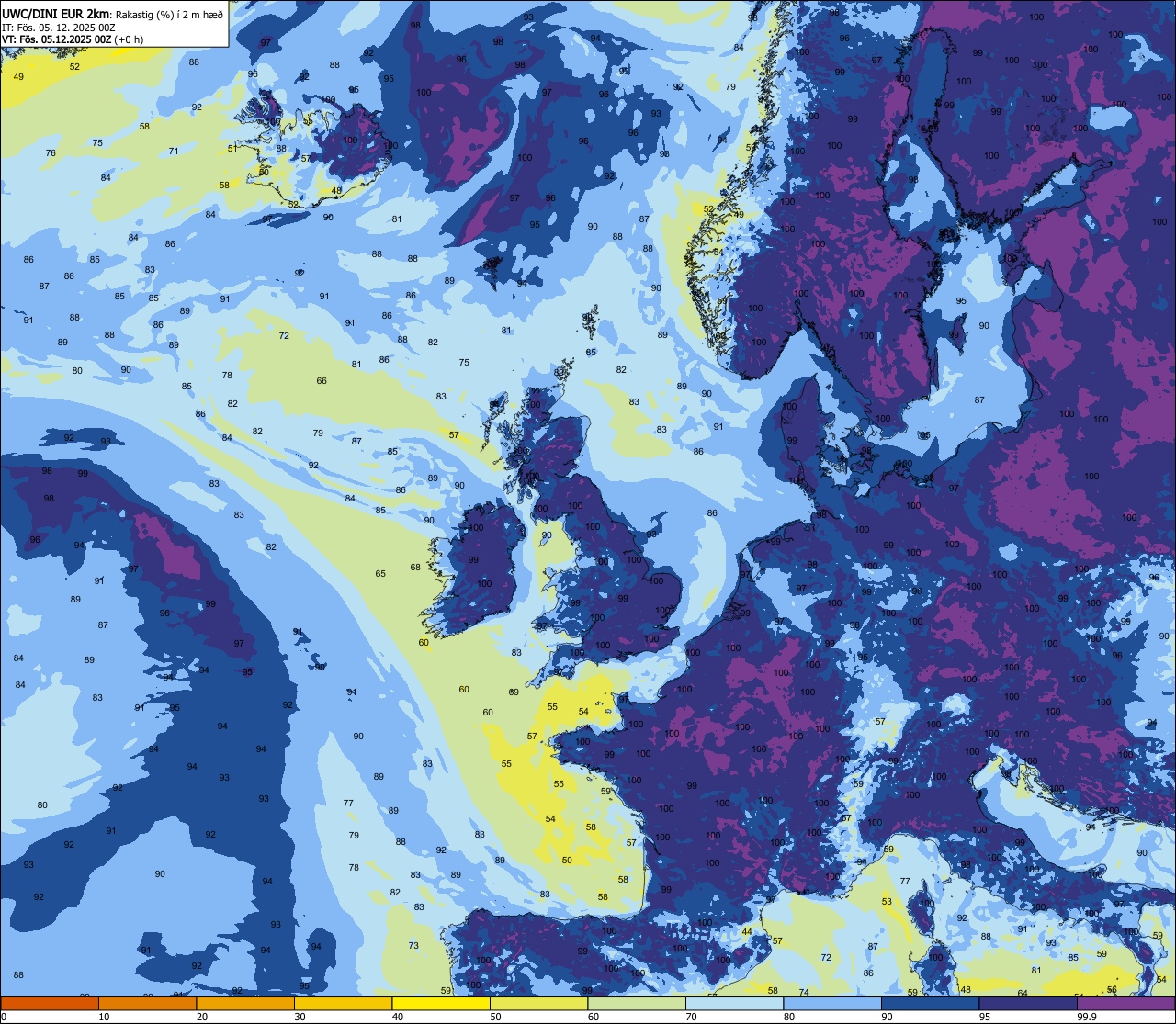Click the 50–60% pale yellow legend swatch

click(x=538, y=1003)
